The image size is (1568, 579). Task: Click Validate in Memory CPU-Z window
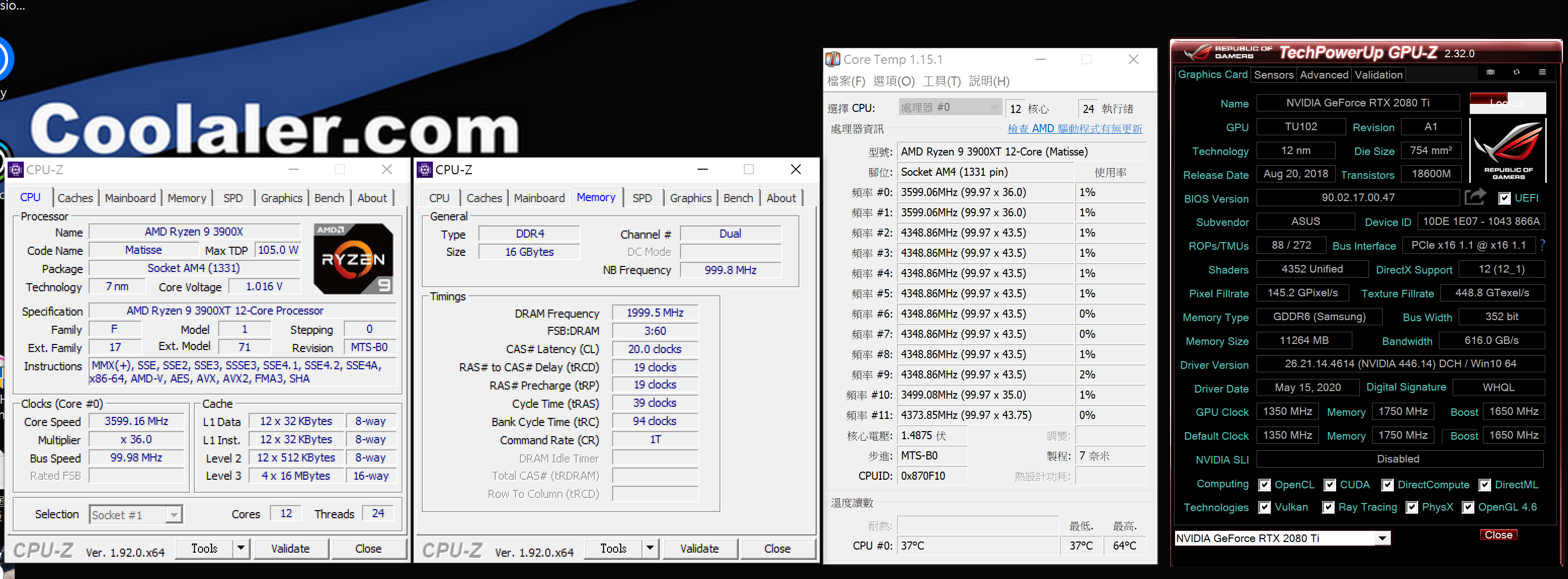(x=699, y=549)
